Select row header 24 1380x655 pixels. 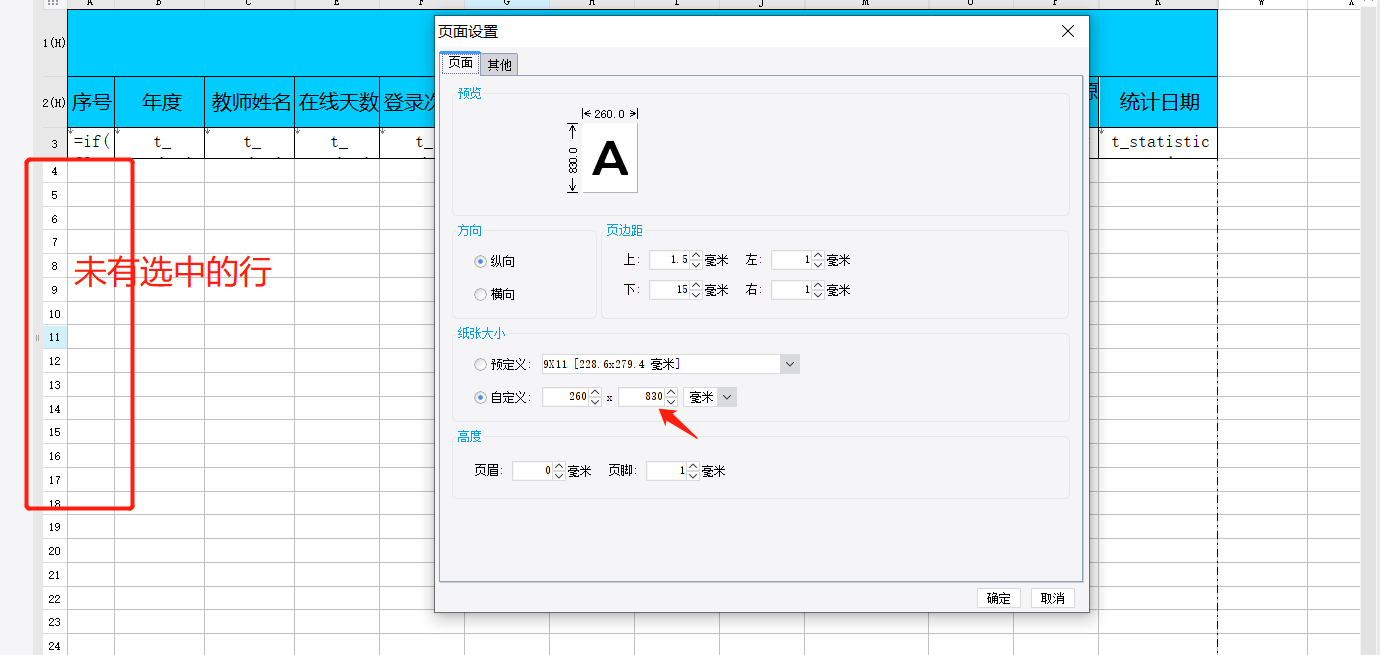coord(54,646)
